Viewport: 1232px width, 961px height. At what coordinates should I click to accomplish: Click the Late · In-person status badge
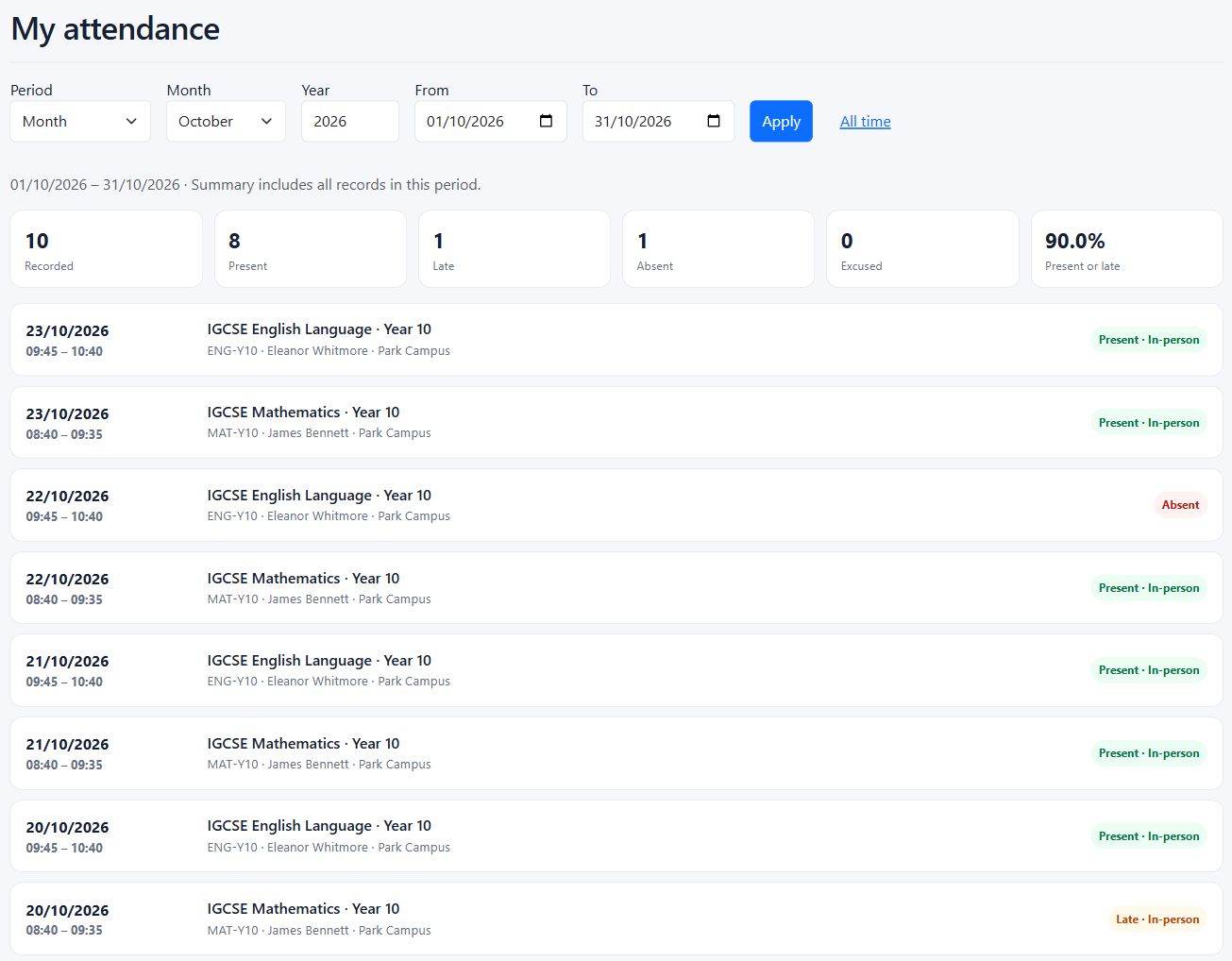coord(1157,919)
